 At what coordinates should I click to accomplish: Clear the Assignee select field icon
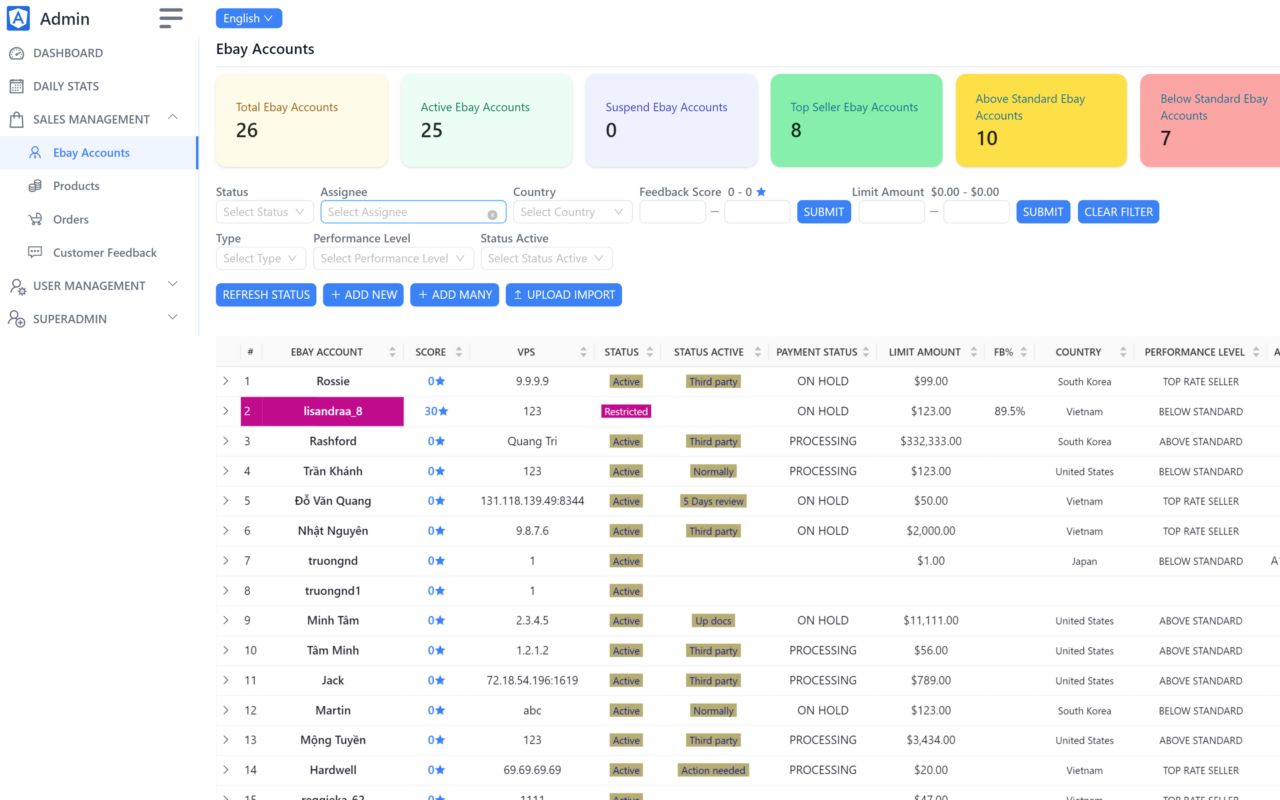pos(492,214)
